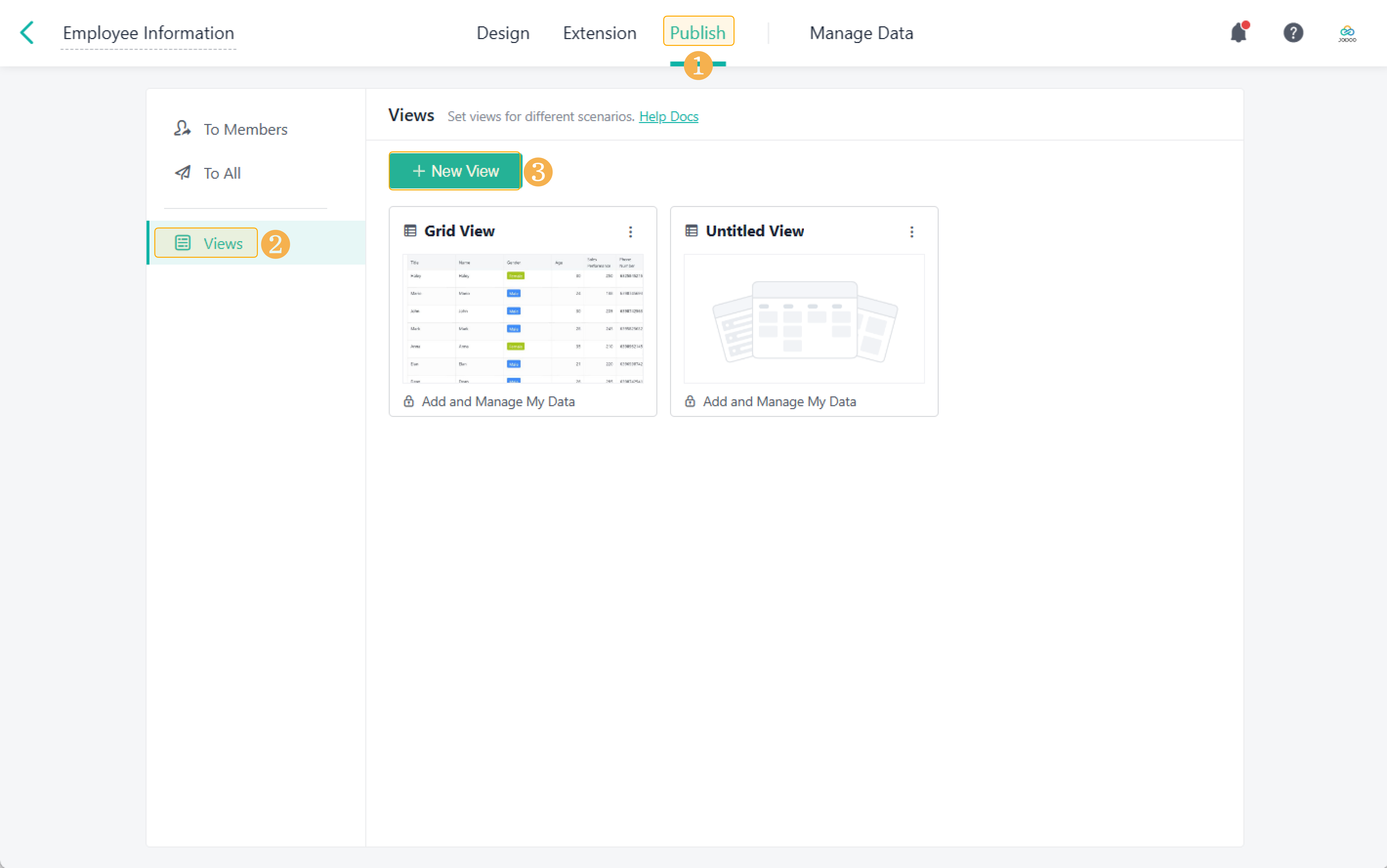Open the user account avatar
The image size is (1387, 868).
tap(1347, 33)
